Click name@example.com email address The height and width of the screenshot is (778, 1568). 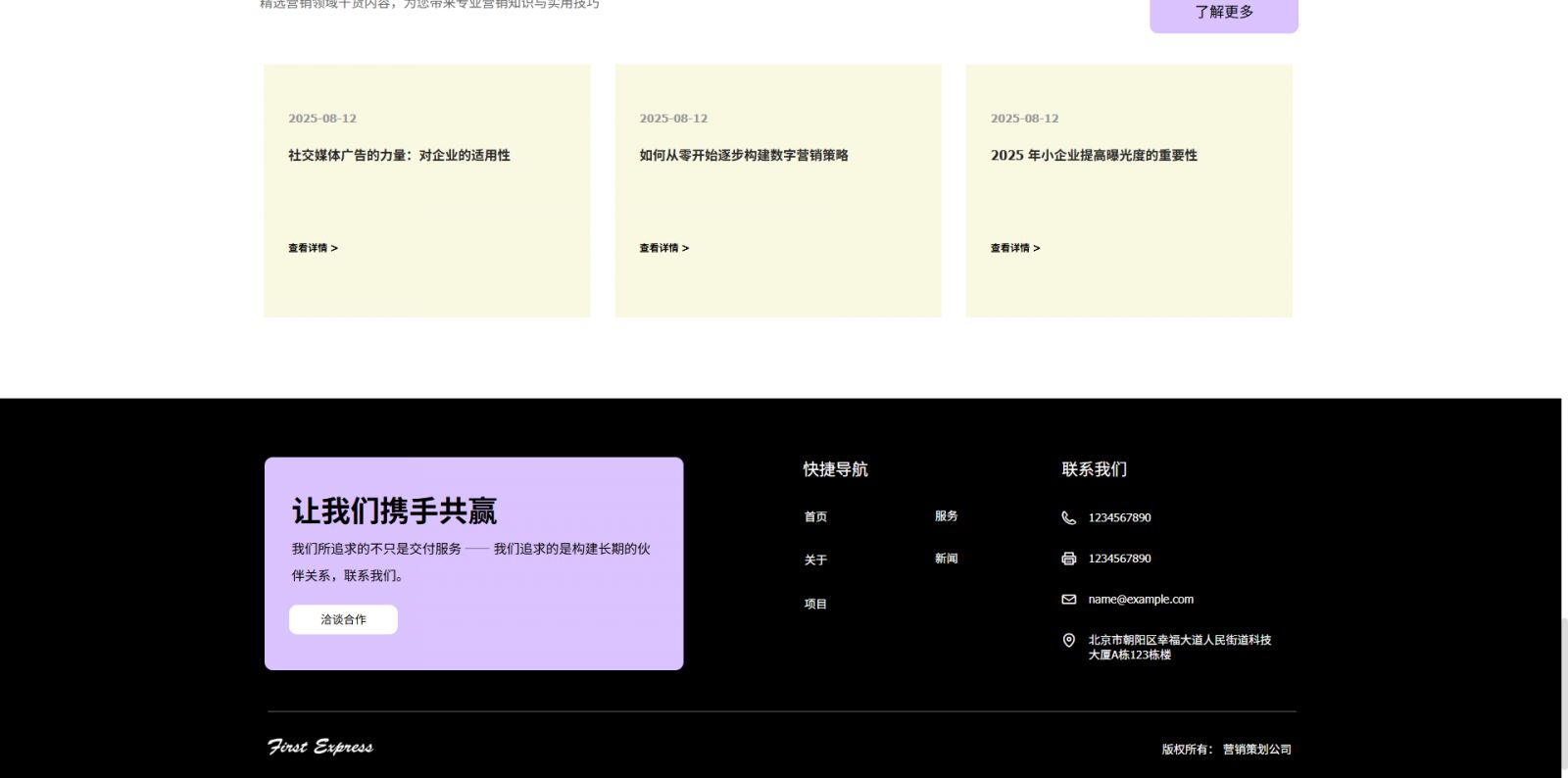tap(1141, 599)
